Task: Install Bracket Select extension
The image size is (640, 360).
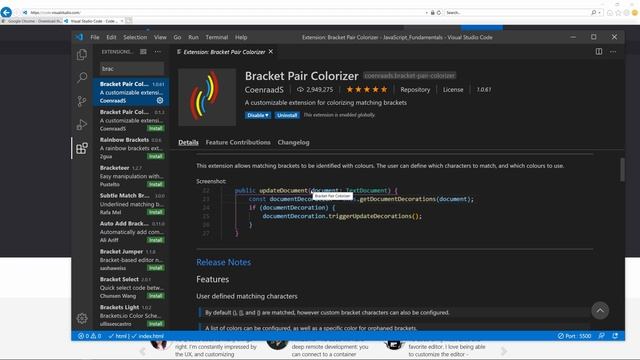Action: pos(156,296)
